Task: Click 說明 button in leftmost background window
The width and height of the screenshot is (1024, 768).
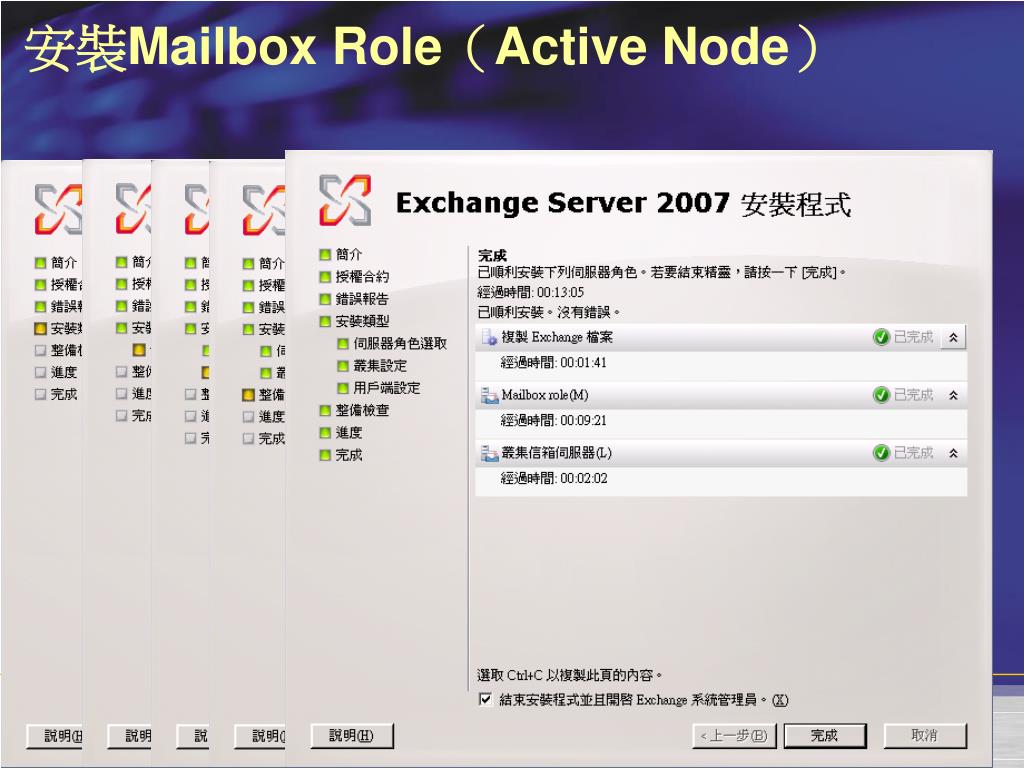Action: coord(54,736)
